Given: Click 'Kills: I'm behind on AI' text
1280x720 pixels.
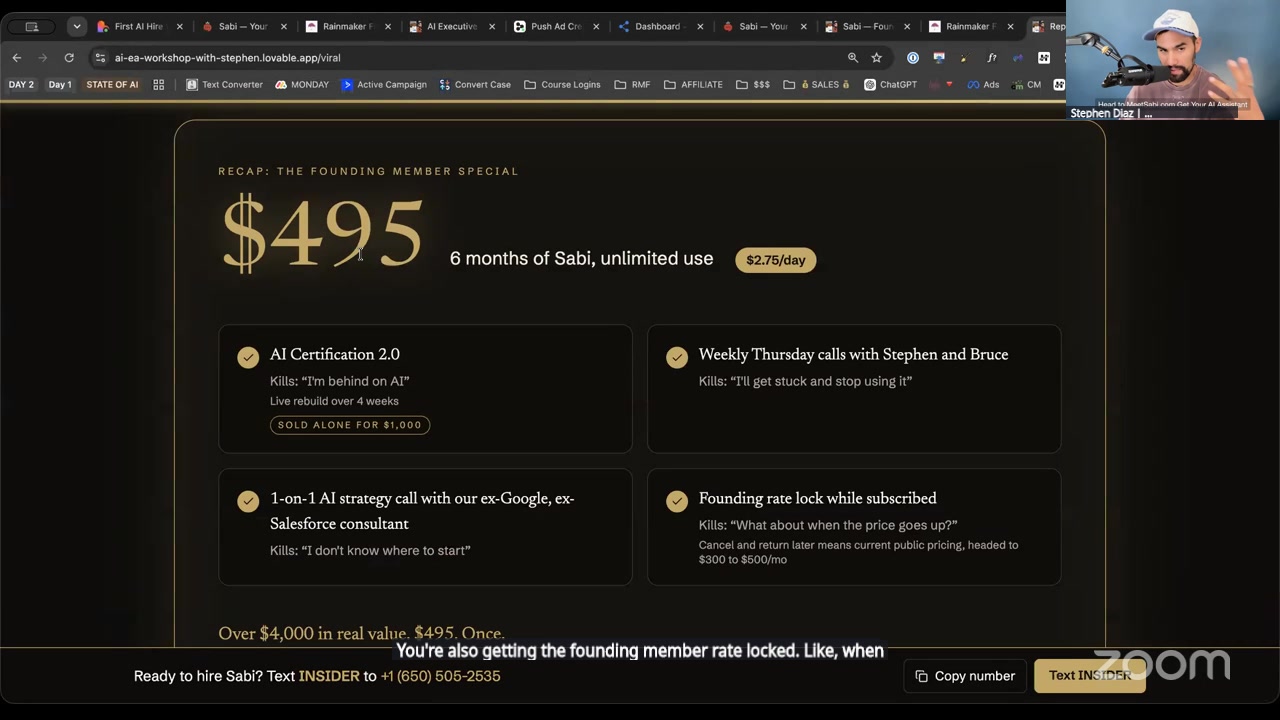Looking at the screenshot, I should click(x=339, y=381).
